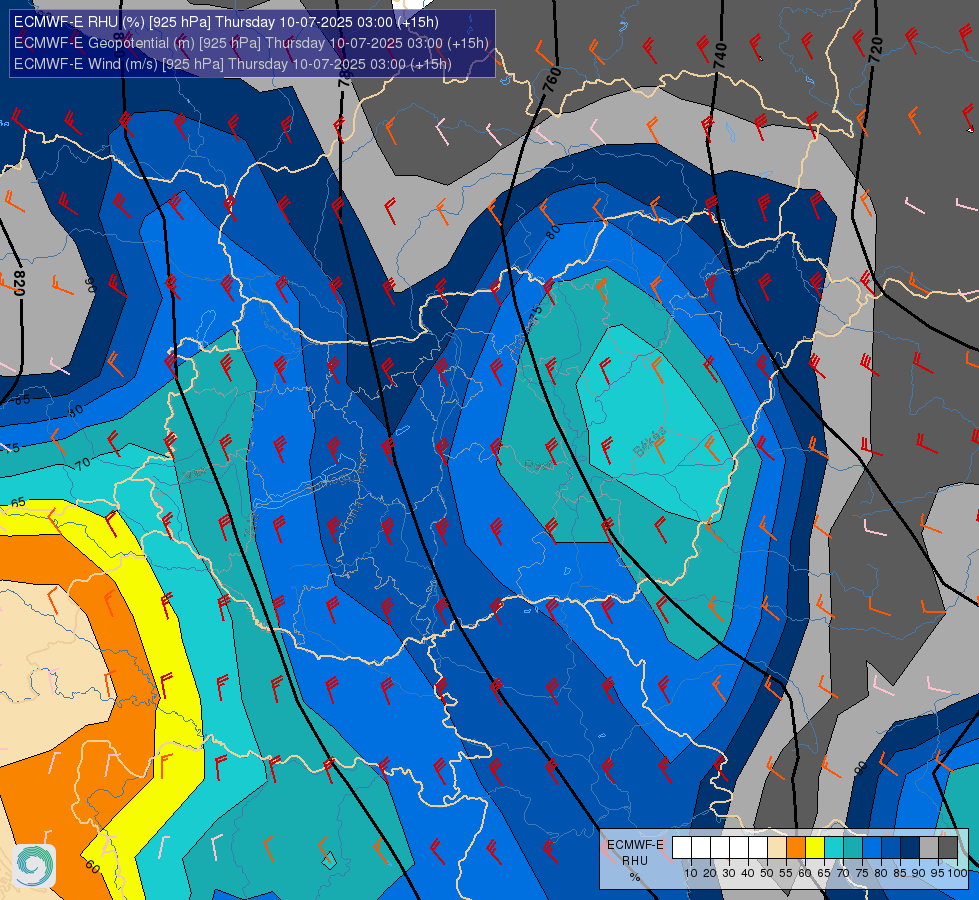Click the 740 geopotential contour label

pyautogui.click(x=721, y=56)
